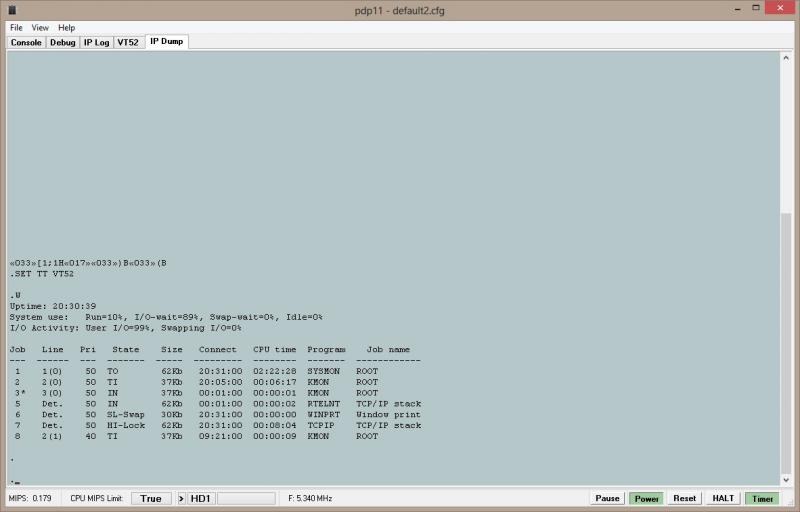Switch to the Debug tab
Screen dimensions: 800x512
pyautogui.click(x=62, y=42)
